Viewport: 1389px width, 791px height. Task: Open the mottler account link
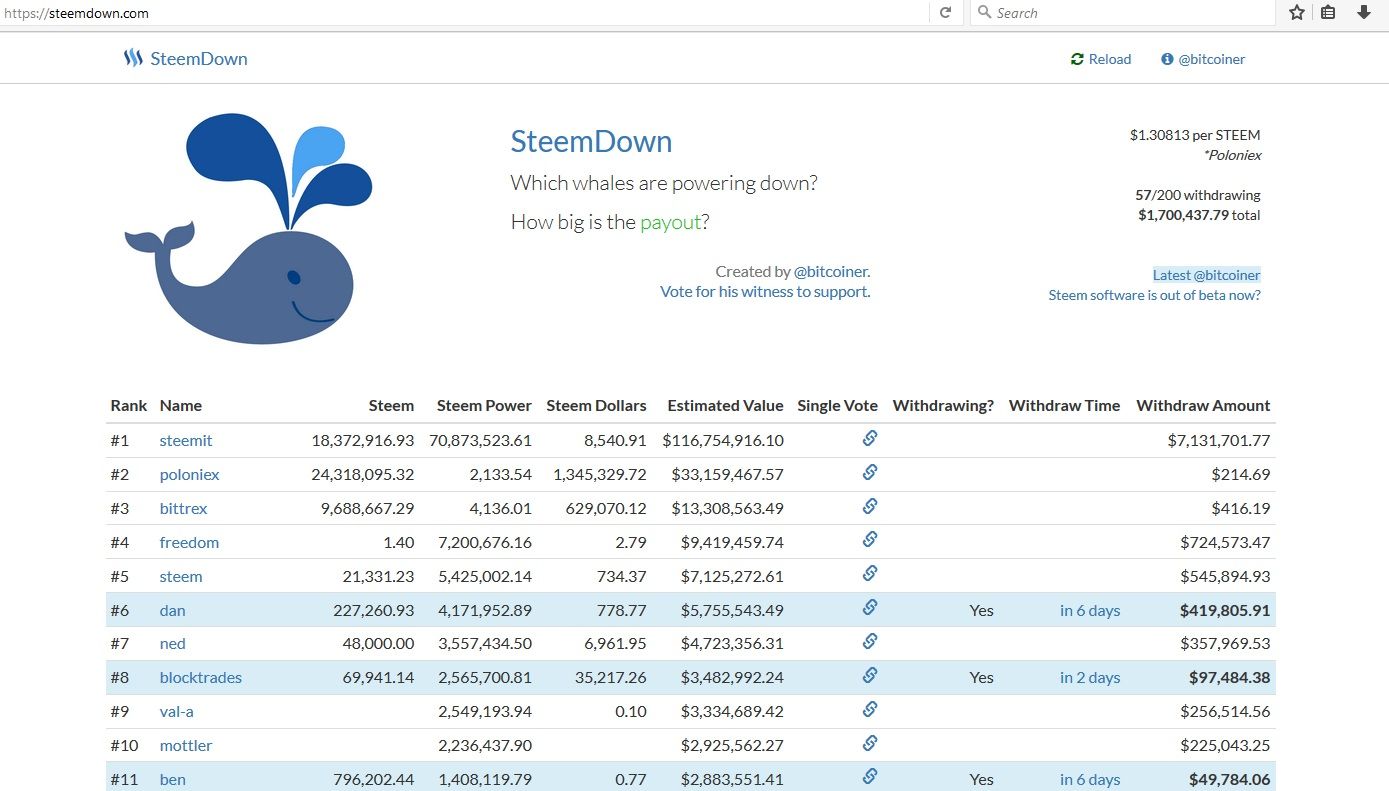tap(186, 745)
